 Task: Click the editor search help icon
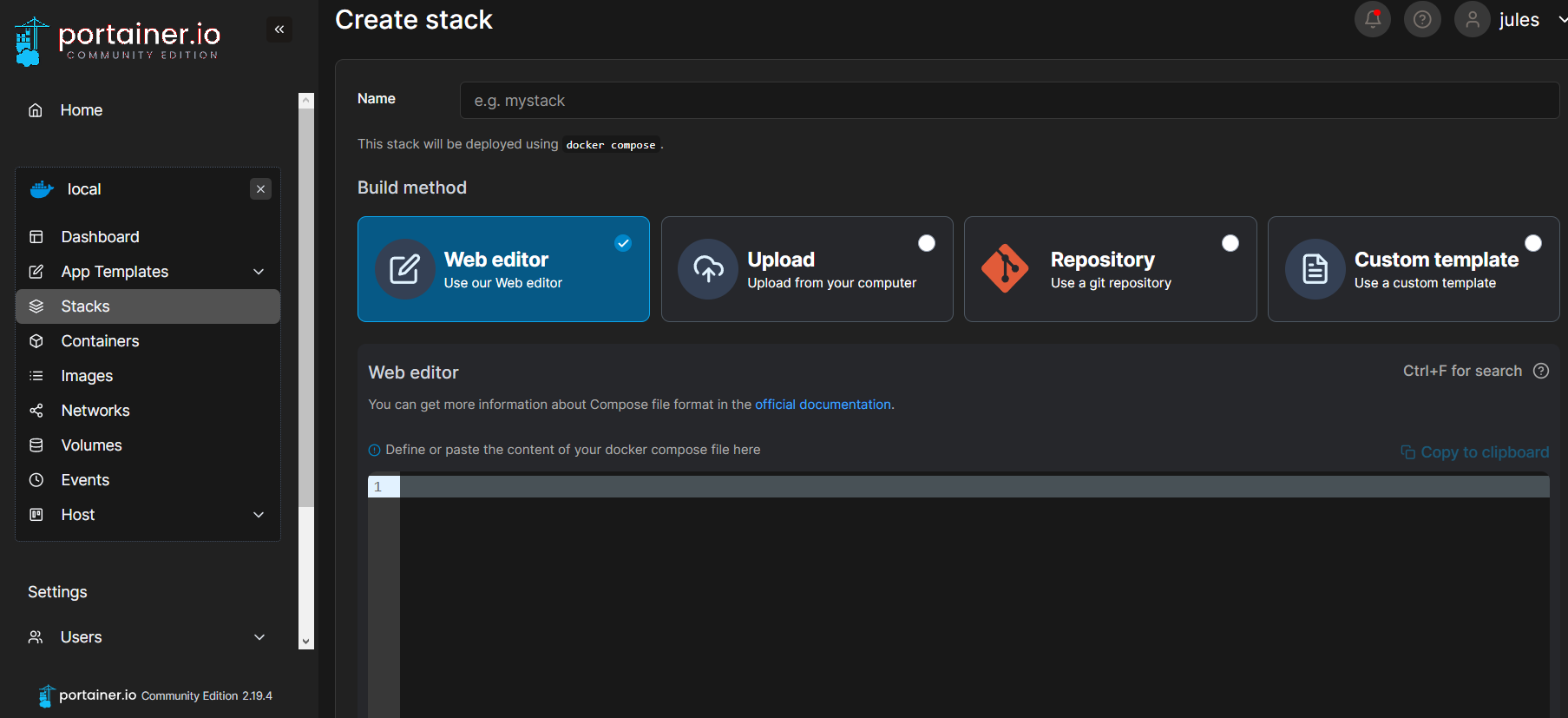pos(1541,371)
